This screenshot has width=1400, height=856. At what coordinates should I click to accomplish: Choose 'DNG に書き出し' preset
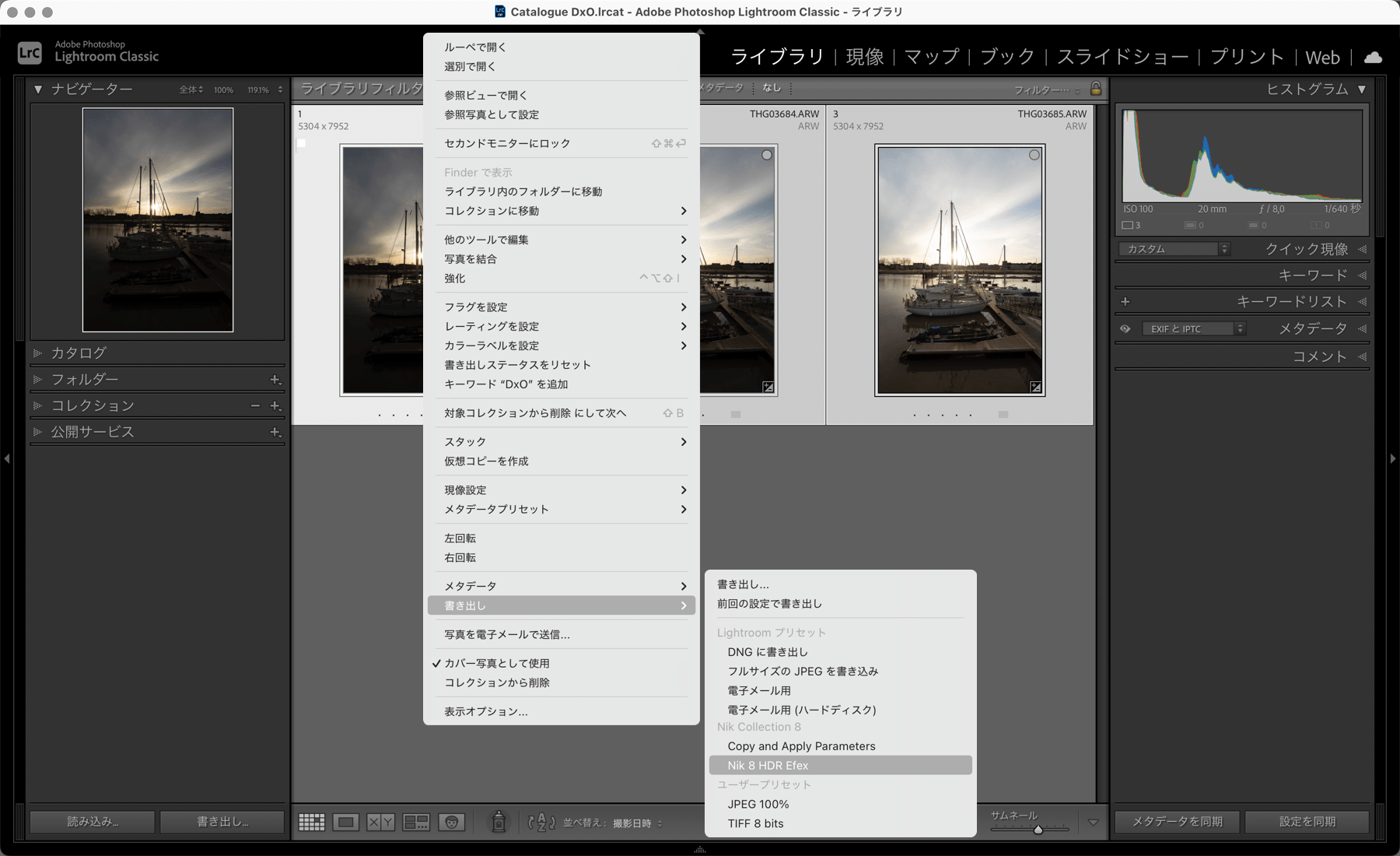pos(841,652)
